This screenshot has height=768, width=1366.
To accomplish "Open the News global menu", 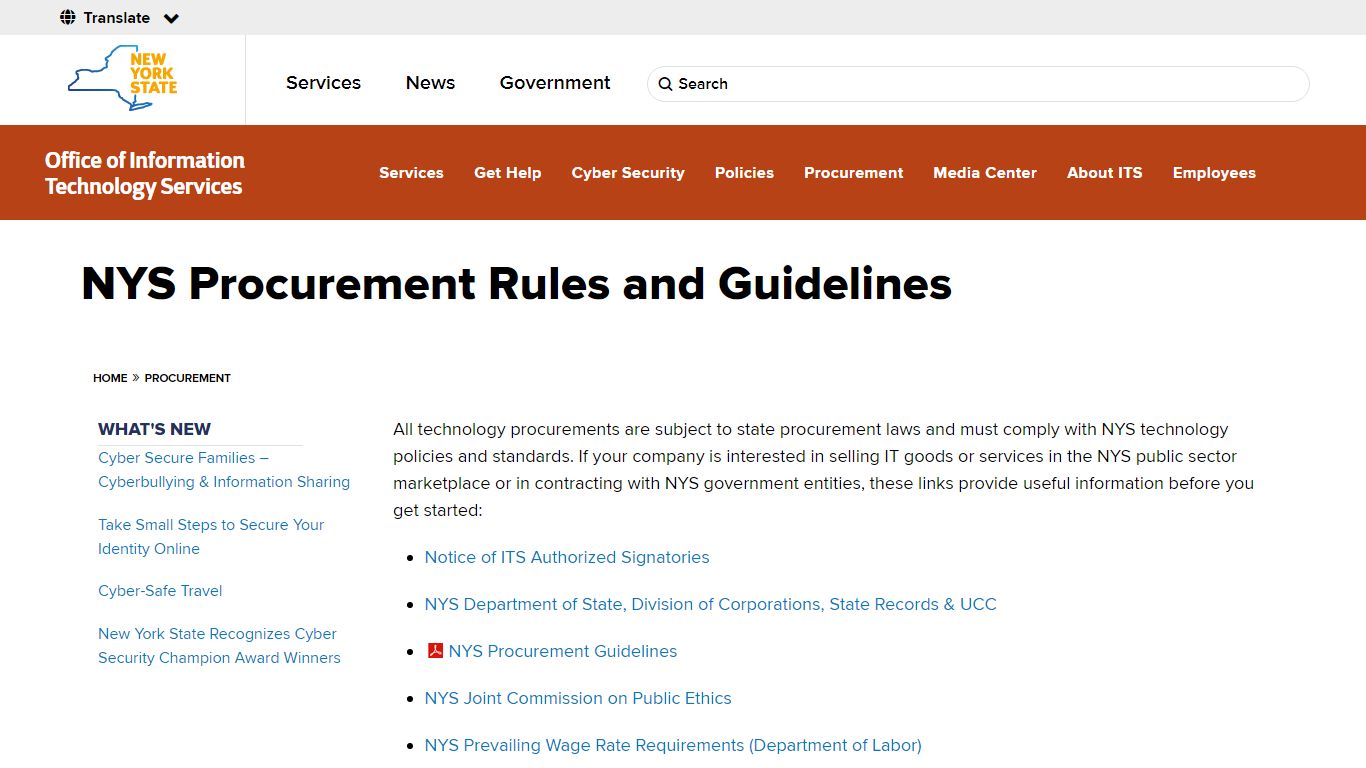I will pyautogui.click(x=430, y=83).
